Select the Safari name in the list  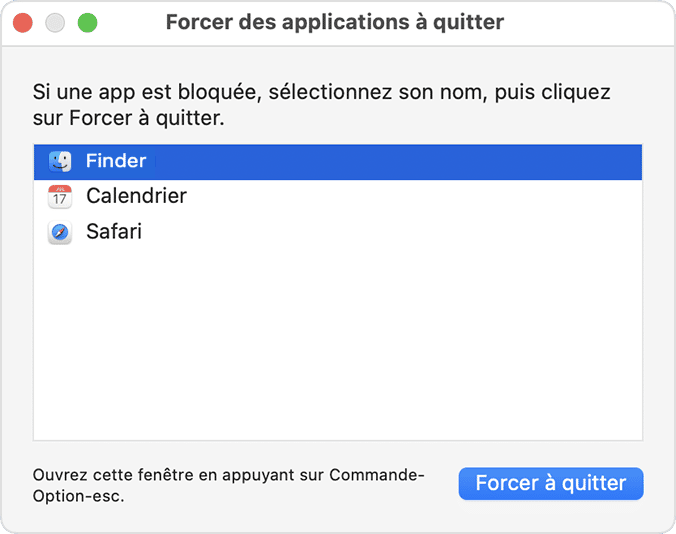[114, 232]
